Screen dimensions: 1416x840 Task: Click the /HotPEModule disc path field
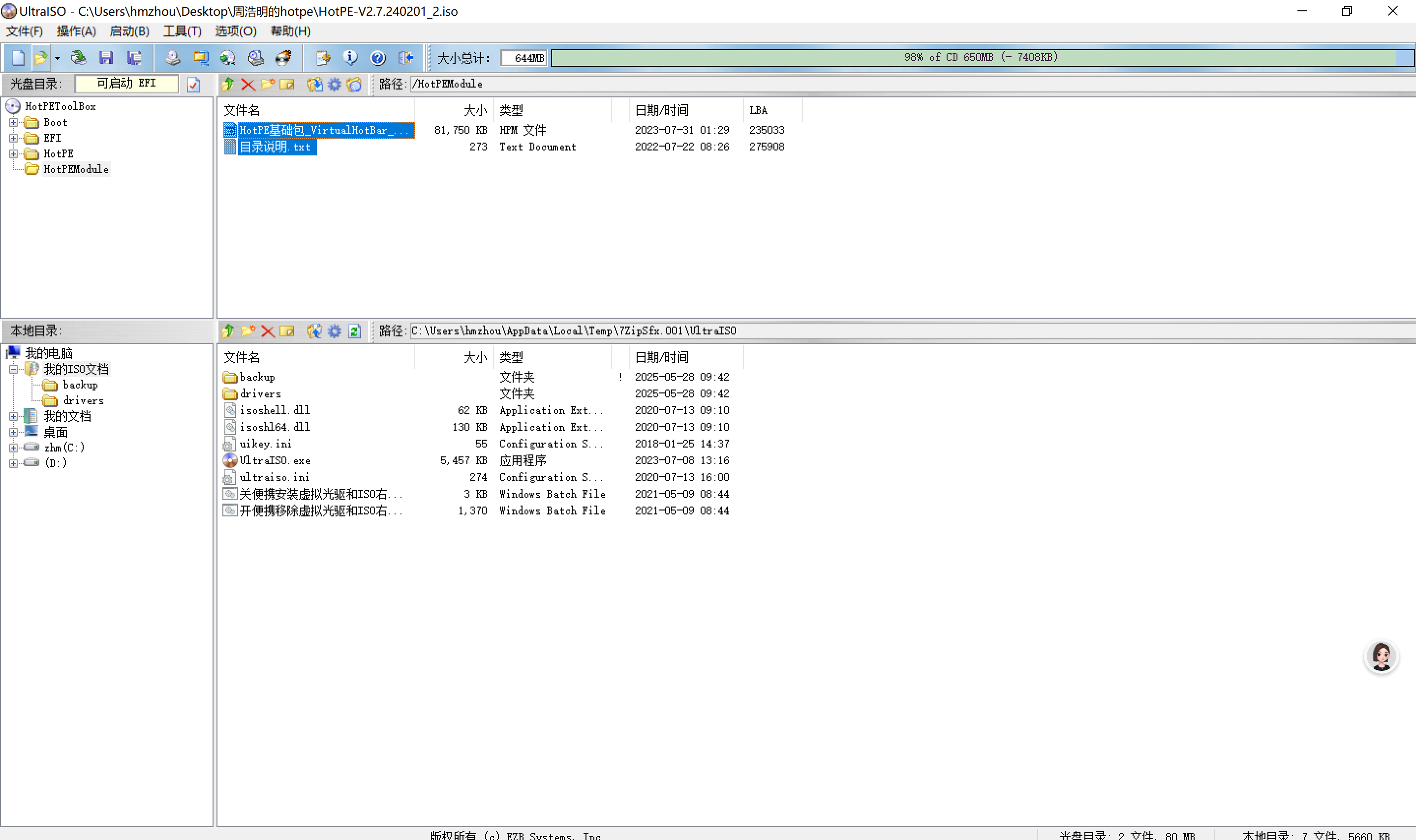point(913,84)
